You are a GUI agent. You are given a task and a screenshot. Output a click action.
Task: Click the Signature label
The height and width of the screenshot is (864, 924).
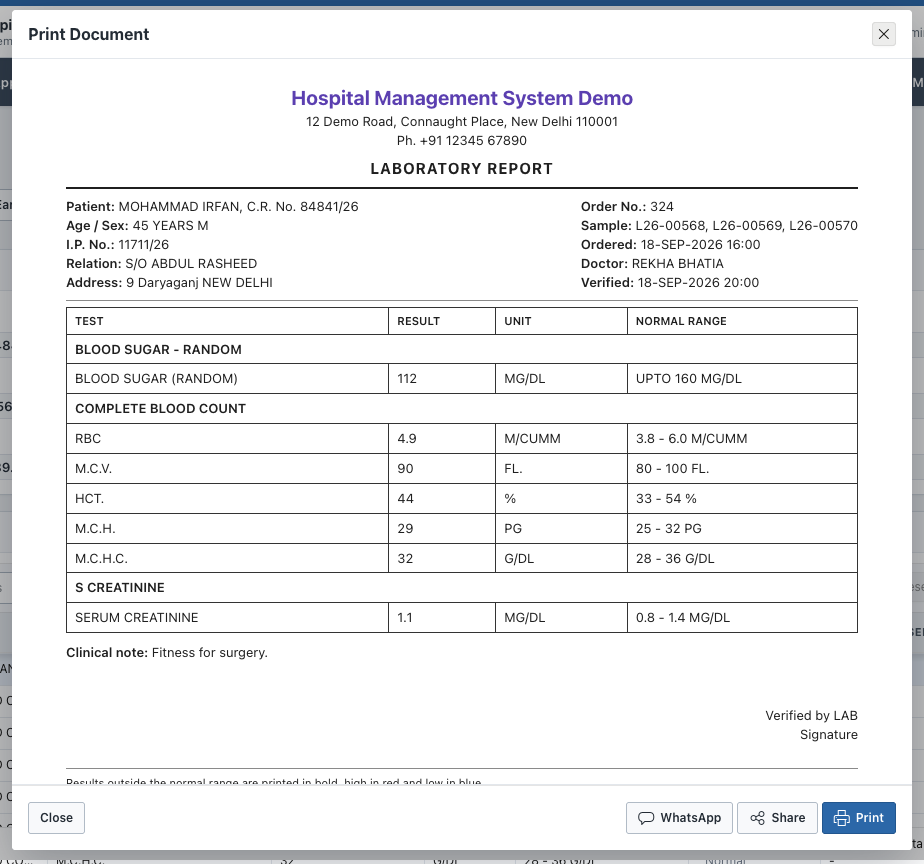point(829,734)
